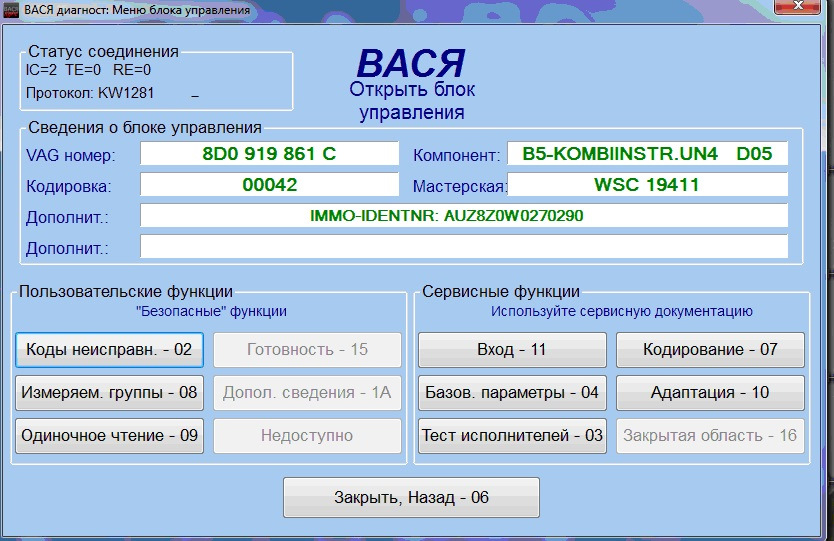Click the disabled Недоступно button
The image size is (834, 541).
pyautogui.click(x=307, y=436)
